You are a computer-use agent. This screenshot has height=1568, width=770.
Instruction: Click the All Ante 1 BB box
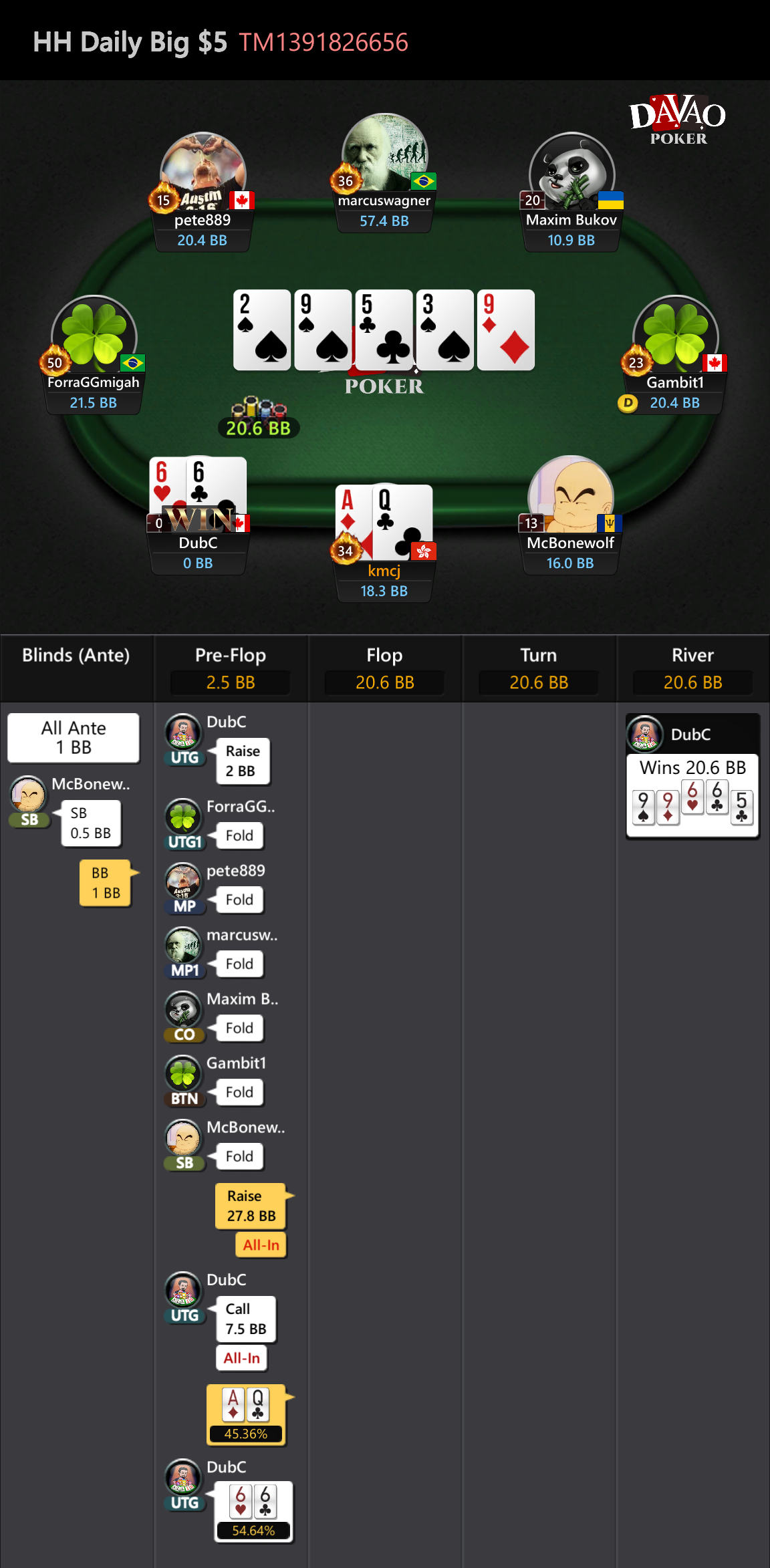tap(74, 738)
